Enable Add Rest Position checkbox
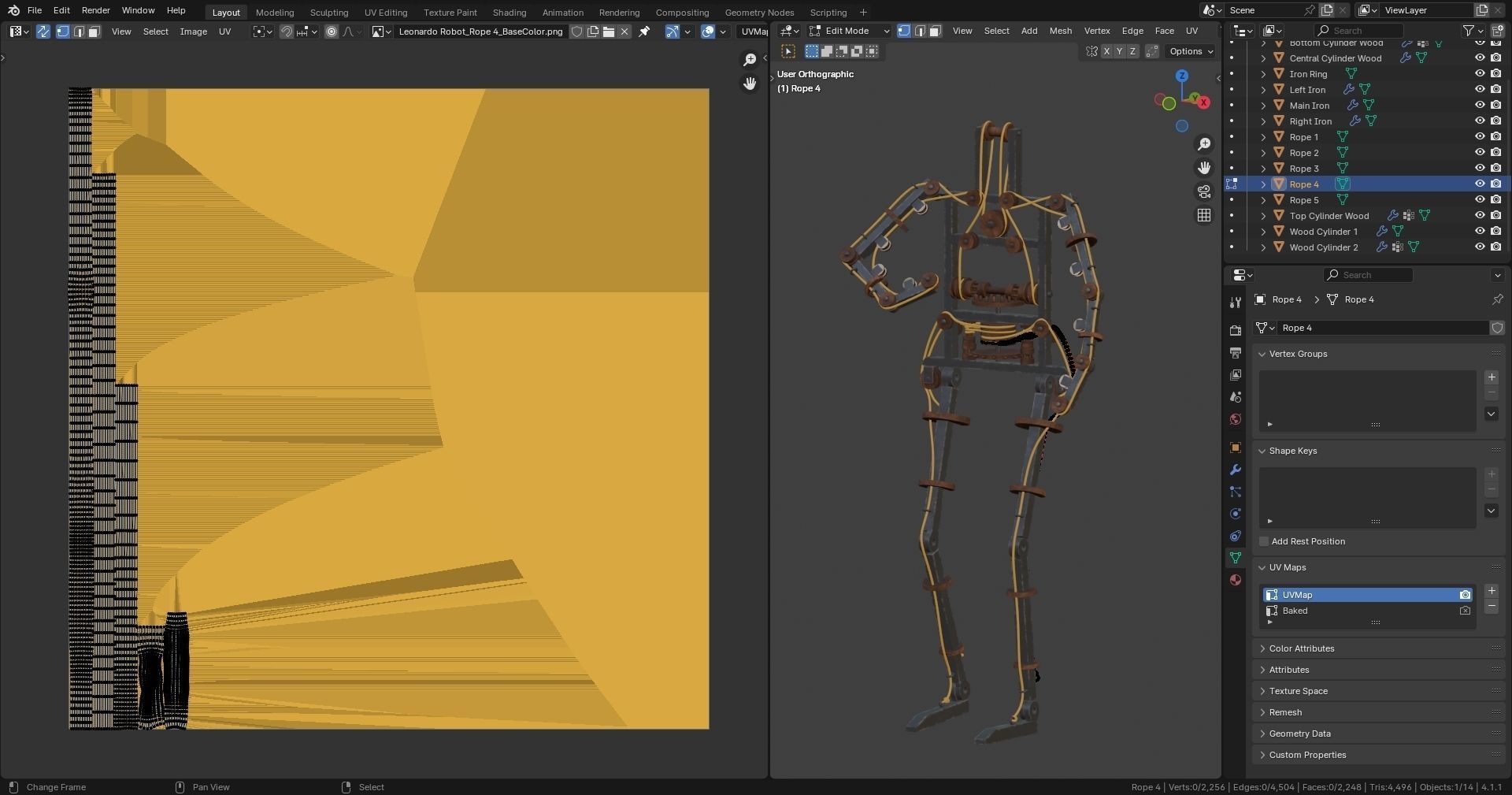The height and width of the screenshot is (795, 1512). pos(1264,541)
